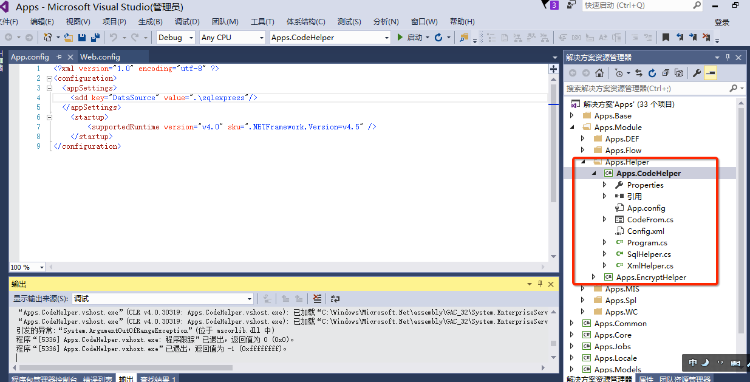
Task: Open the 视图(V) menu
Action: [78, 22]
